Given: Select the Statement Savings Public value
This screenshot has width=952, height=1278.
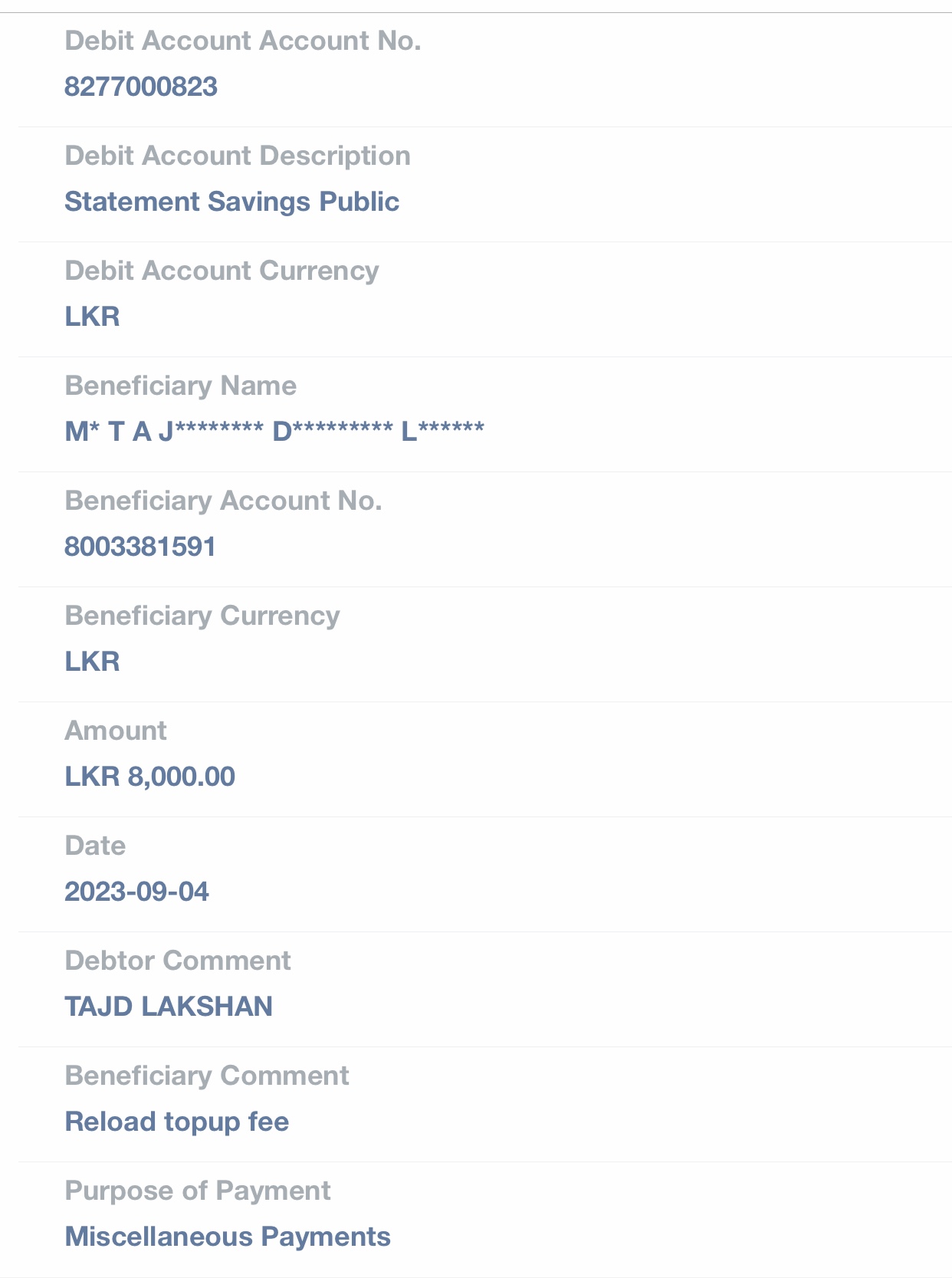Looking at the screenshot, I should (x=231, y=202).
